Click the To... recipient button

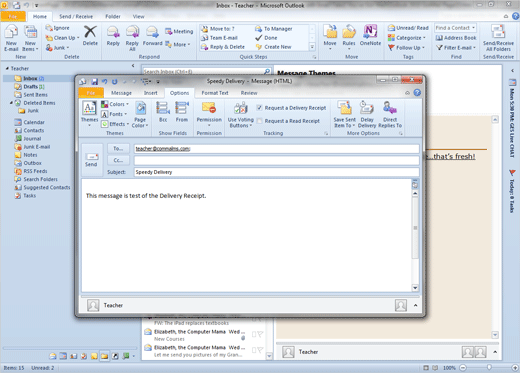tap(118, 148)
